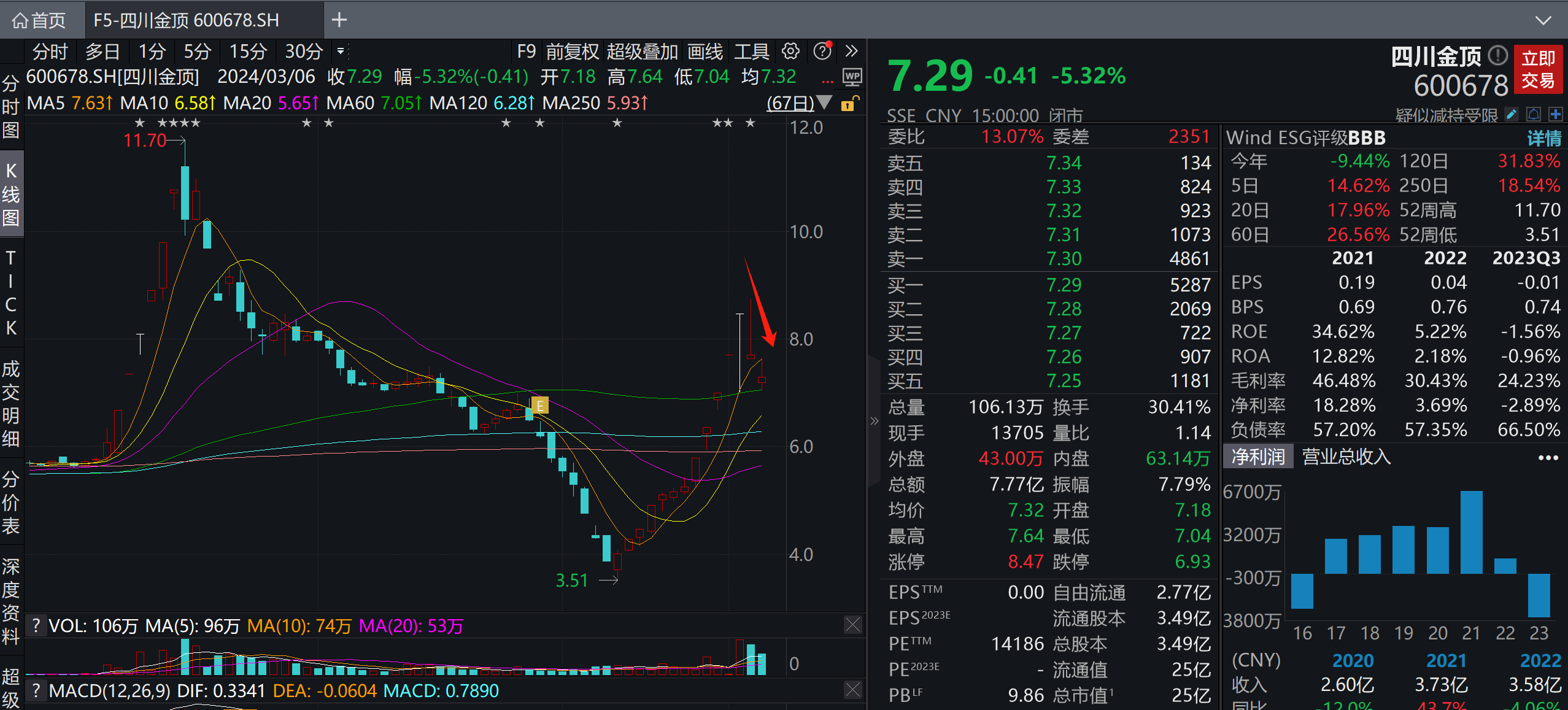Click the blue plus add-to-watchlist icon
Image resolution: width=1568 pixels, height=710 pixels.
pyautogui.click(x=1556, y=114)
